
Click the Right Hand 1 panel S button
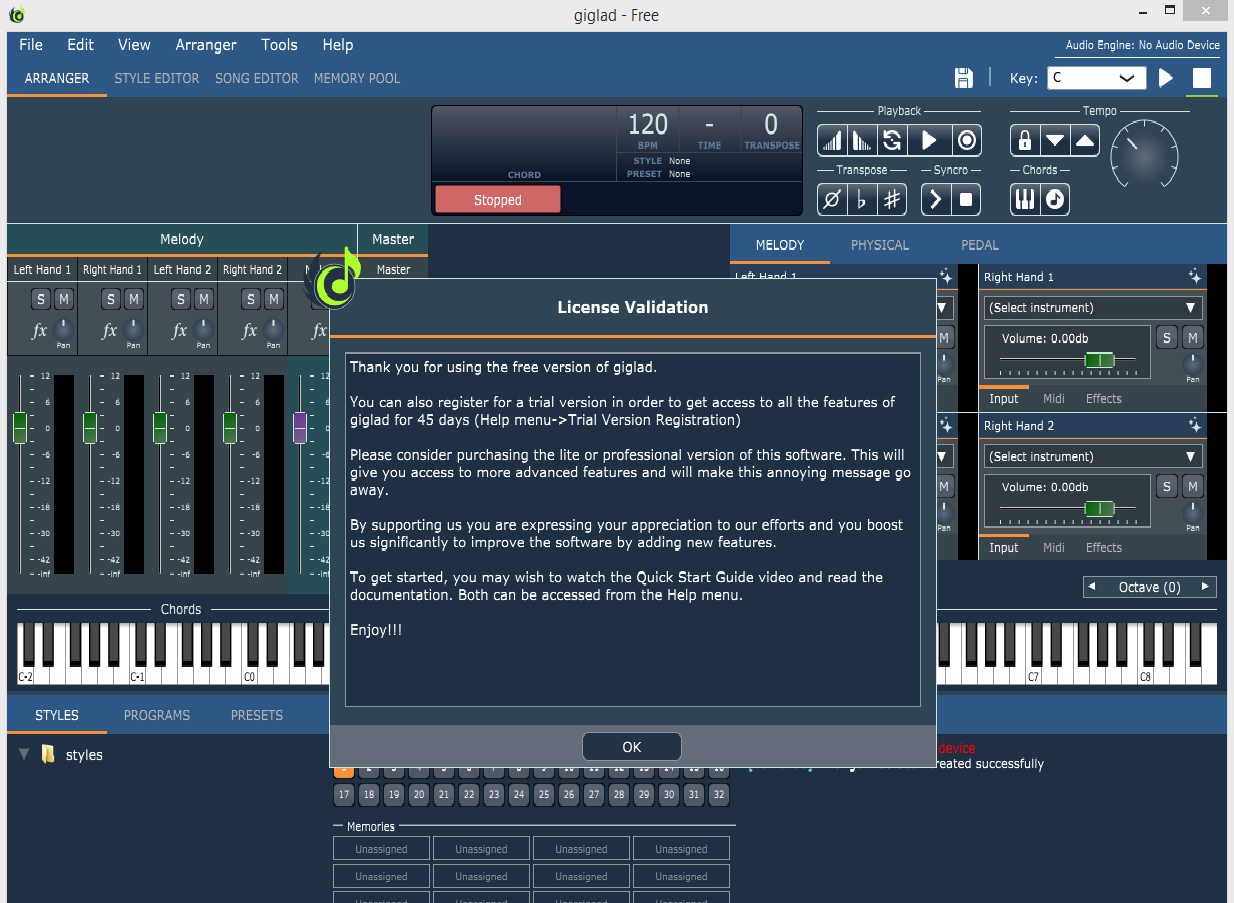(x=1167, y=338)
